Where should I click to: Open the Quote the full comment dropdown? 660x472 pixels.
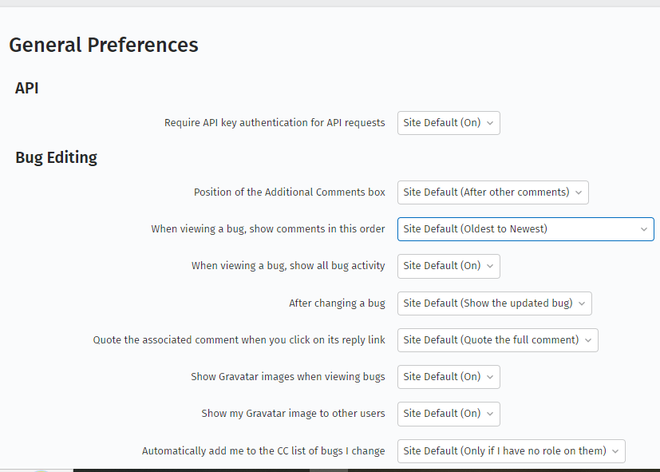pyautogui.click(x=497, y=340)
